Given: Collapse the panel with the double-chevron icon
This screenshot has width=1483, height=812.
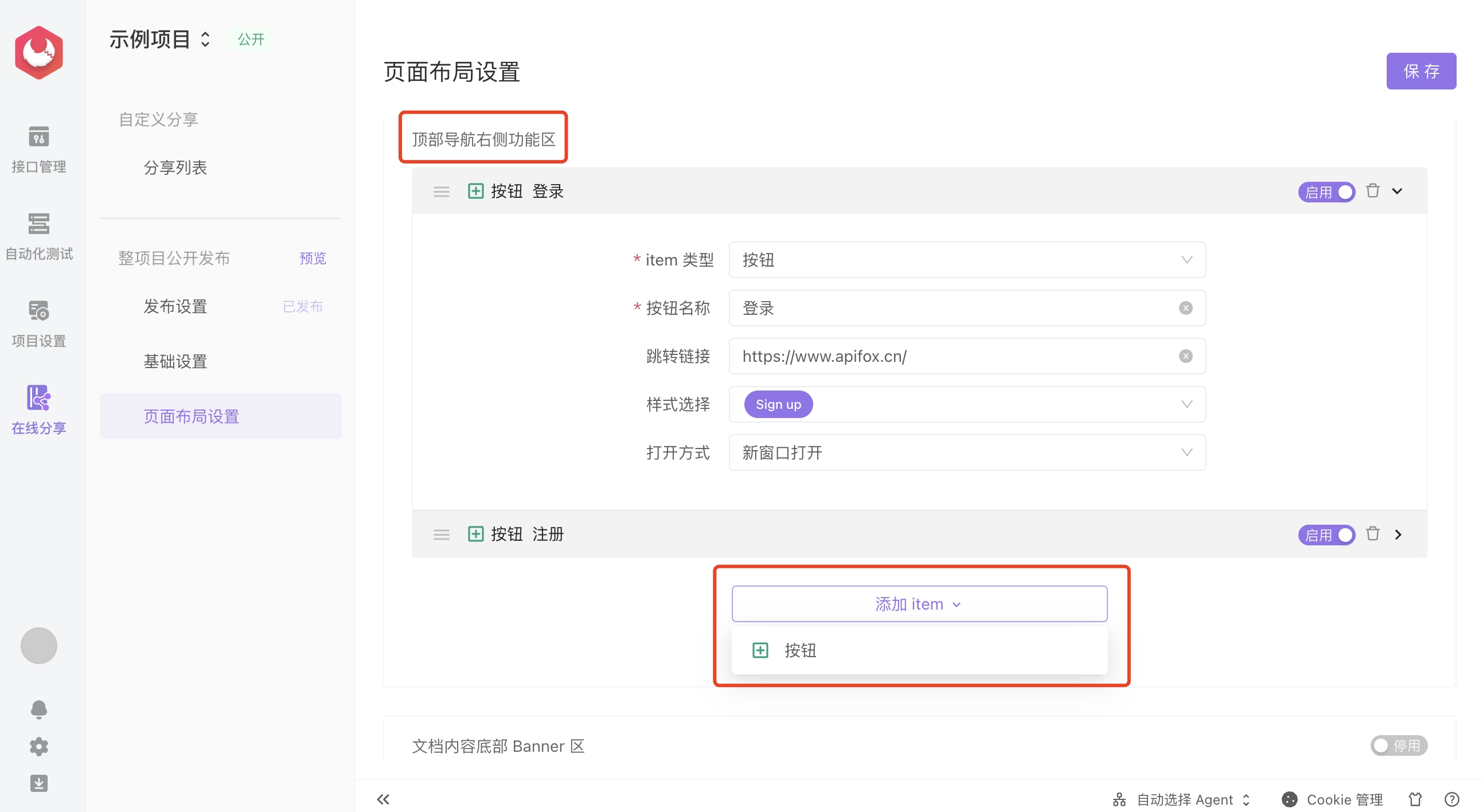Looking at the screenshot, I should [x=383, y=799].
